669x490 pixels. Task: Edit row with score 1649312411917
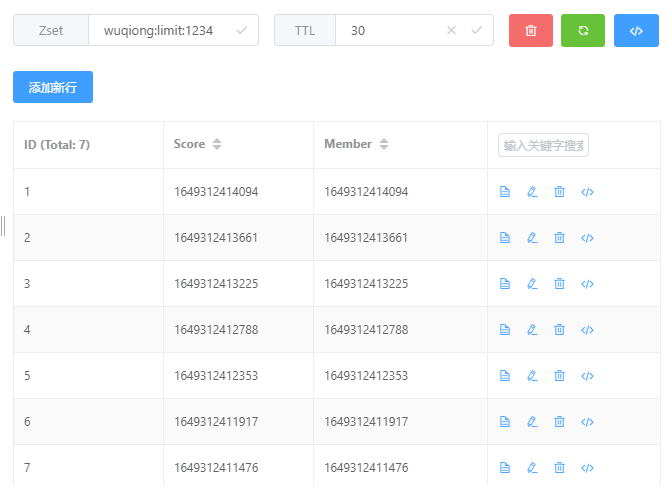point(532,422)
